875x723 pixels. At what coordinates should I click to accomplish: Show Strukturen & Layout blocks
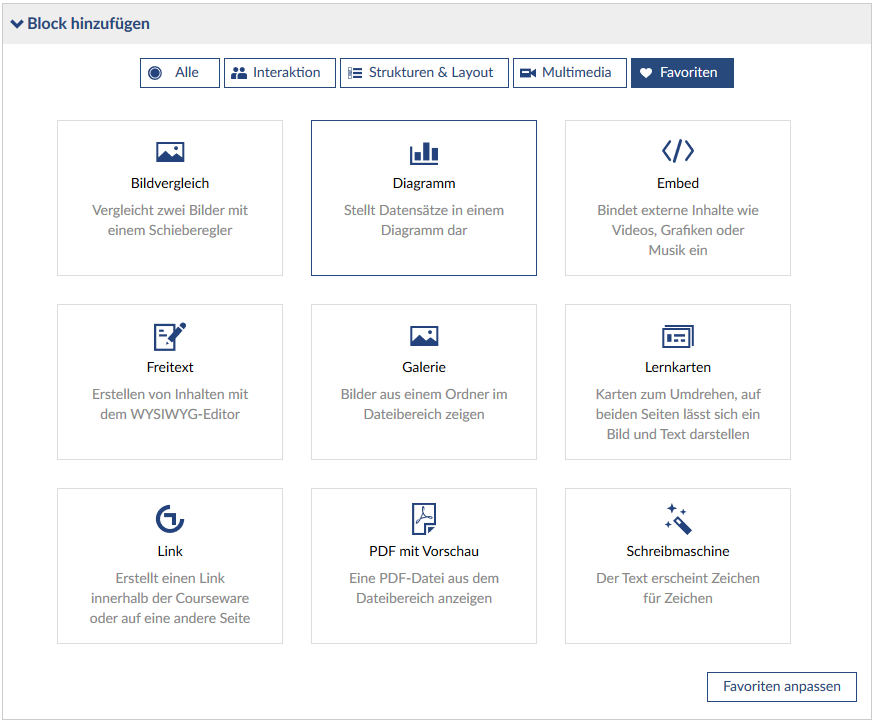[x=424, y=73]
